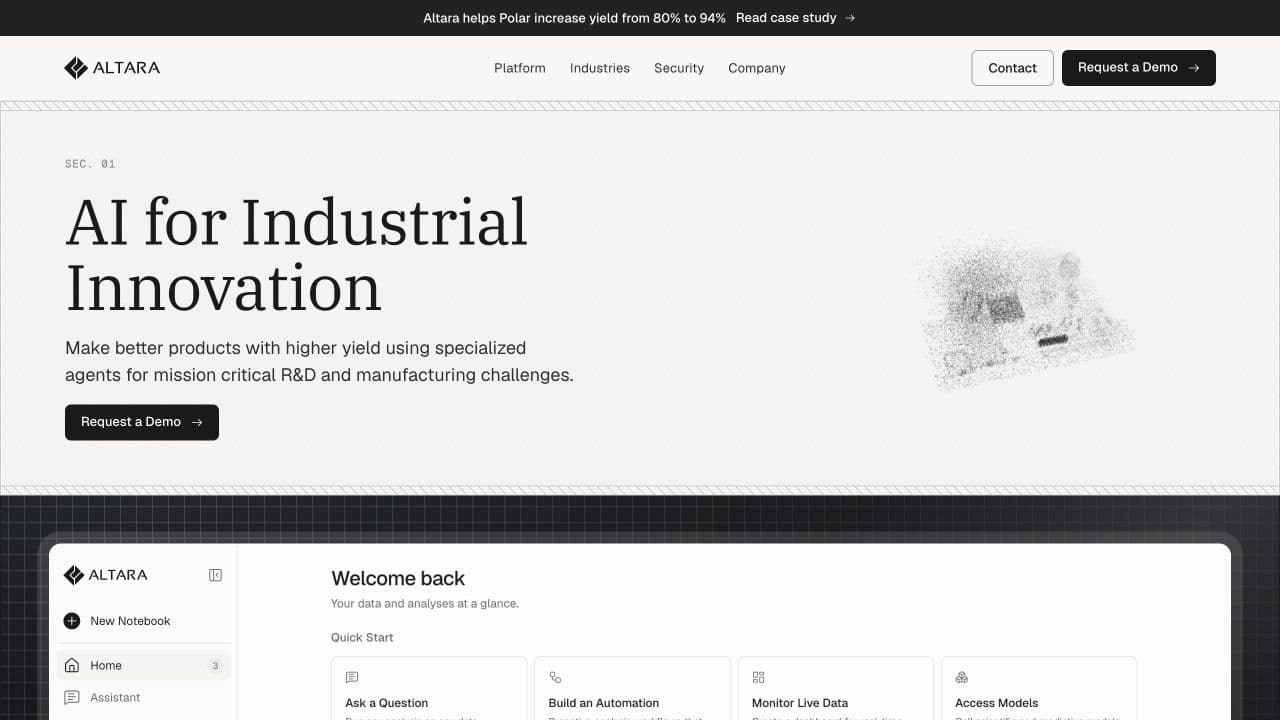Click the Build an Automation card icon
This screenshot has width=1280, height=720.
(555, 677)
